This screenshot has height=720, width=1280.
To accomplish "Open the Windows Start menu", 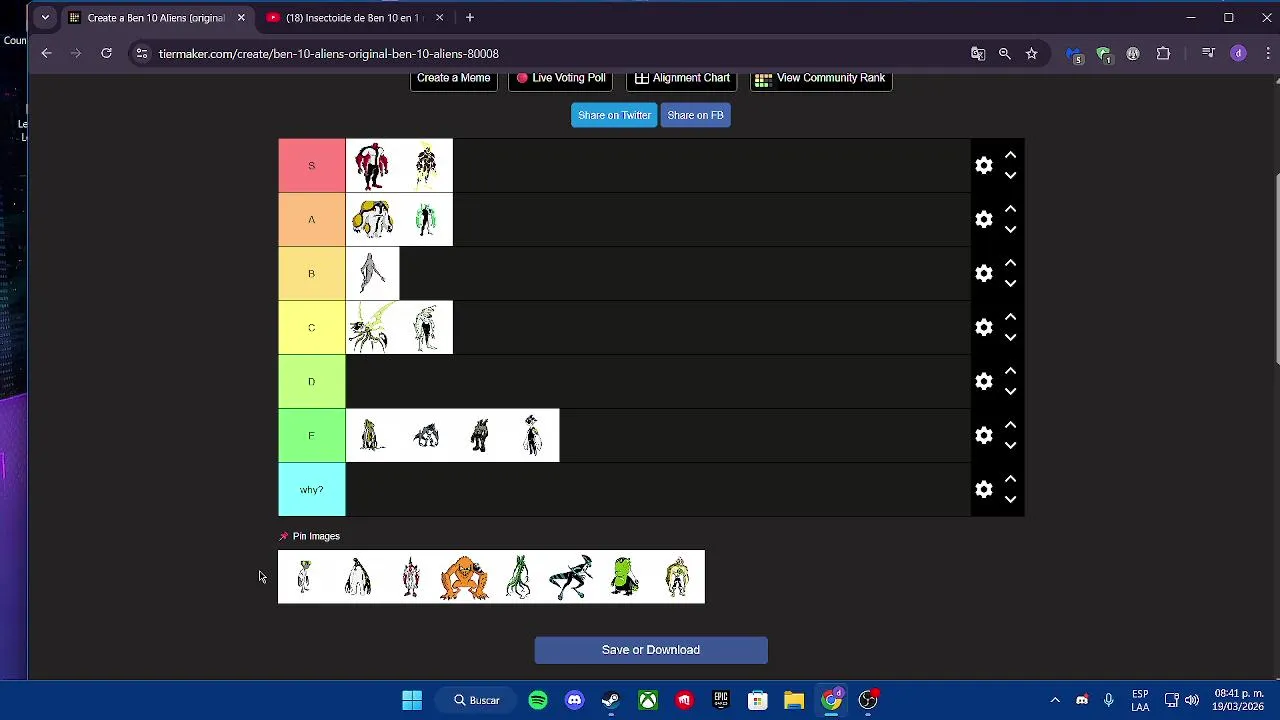I will [x=412, y=700].
